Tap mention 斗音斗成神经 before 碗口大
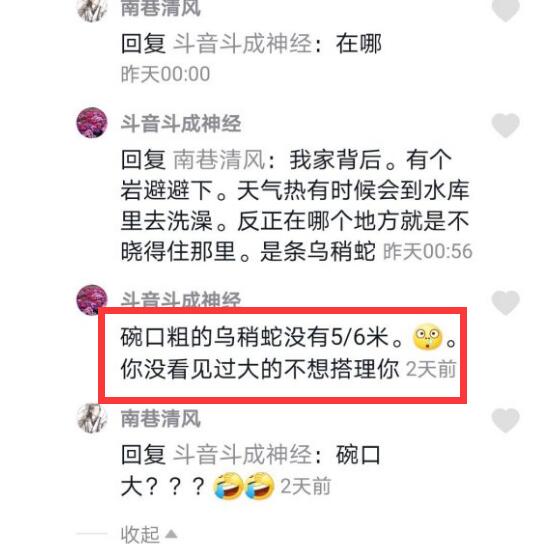This screenshot has height=544, width=535. click(242, 454)
